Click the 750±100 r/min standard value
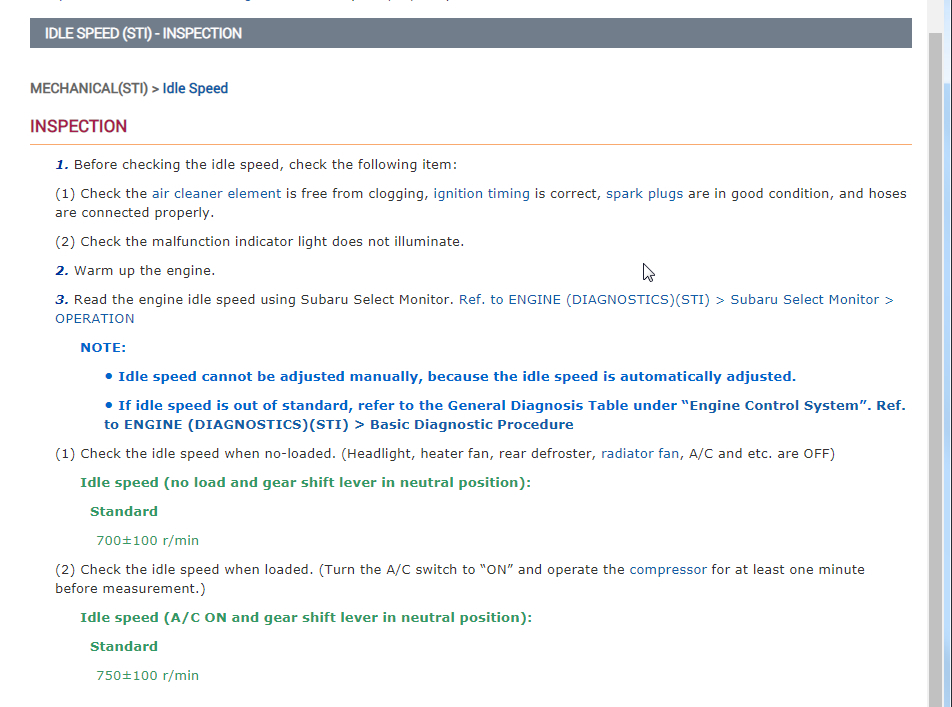952x707 pixels. coord(147,675)
